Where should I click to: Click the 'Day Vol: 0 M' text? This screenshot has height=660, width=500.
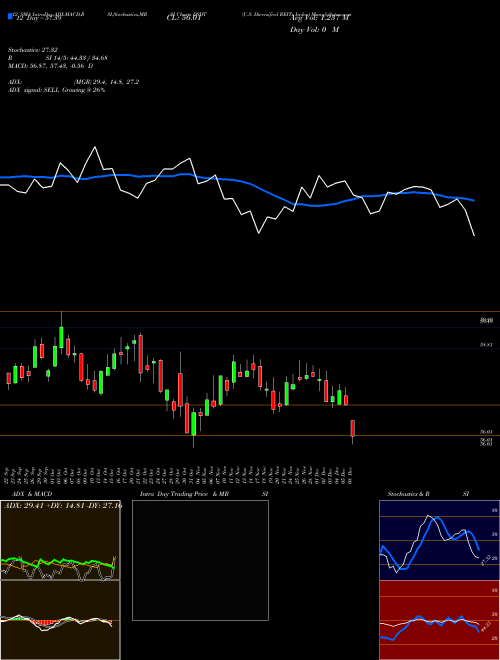[314, 30]
